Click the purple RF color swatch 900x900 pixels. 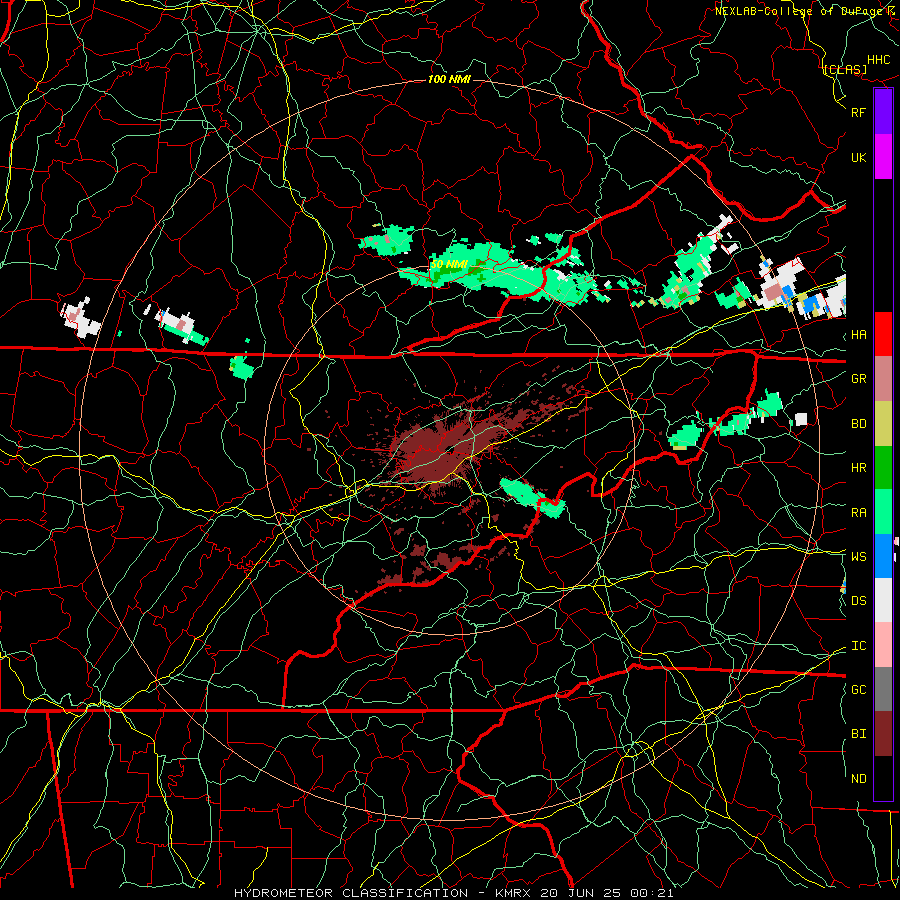[883, 112]
